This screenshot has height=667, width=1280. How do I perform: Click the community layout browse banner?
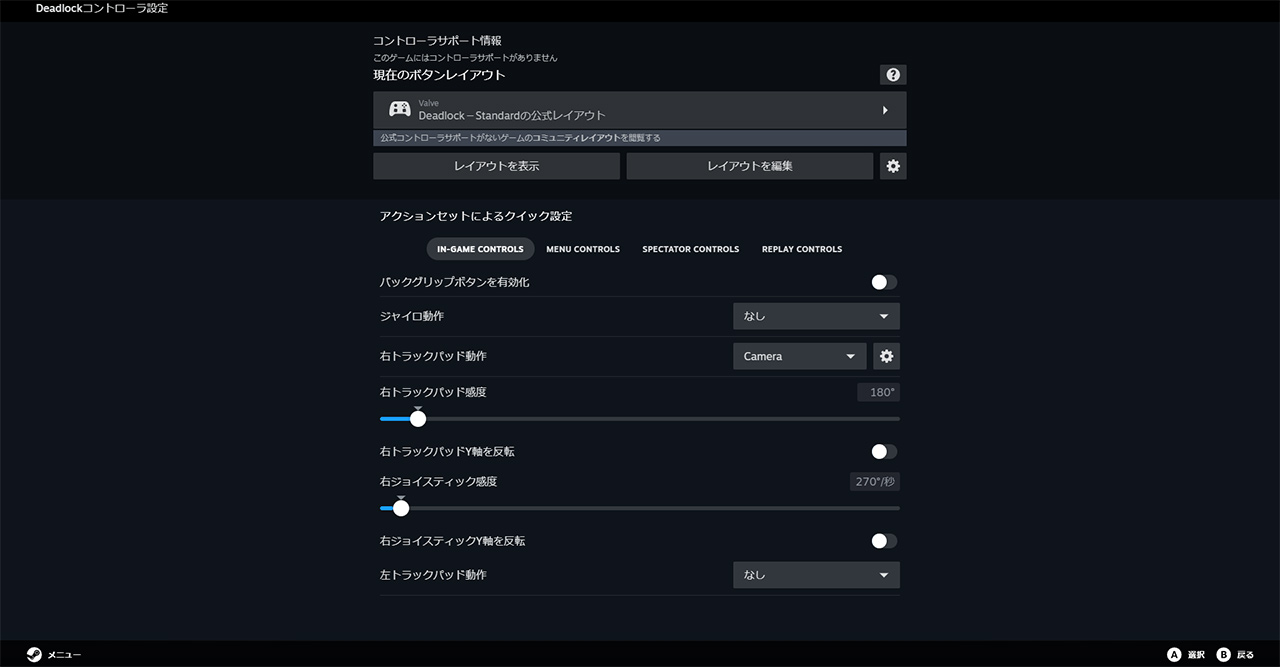(x=639, y=138)
